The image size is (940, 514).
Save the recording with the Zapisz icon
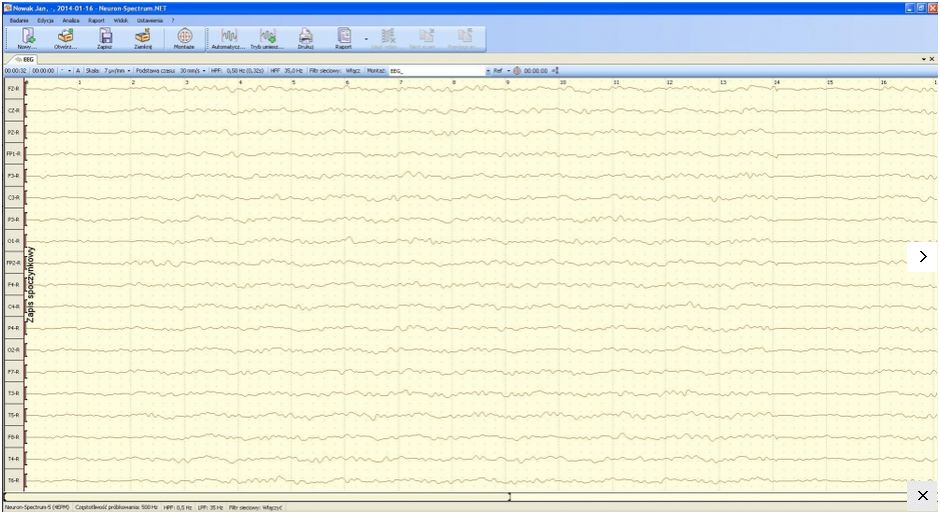click(x=105, y=37)
